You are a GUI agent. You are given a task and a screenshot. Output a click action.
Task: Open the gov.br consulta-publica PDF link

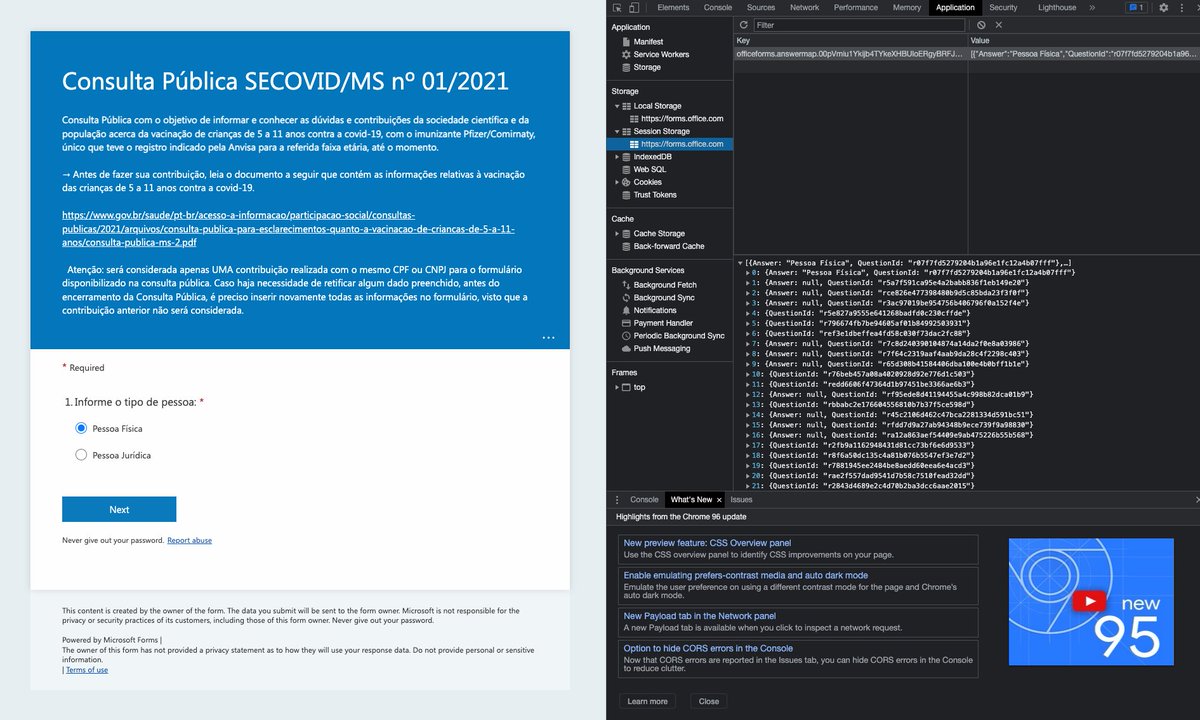[x=288, y=228]
